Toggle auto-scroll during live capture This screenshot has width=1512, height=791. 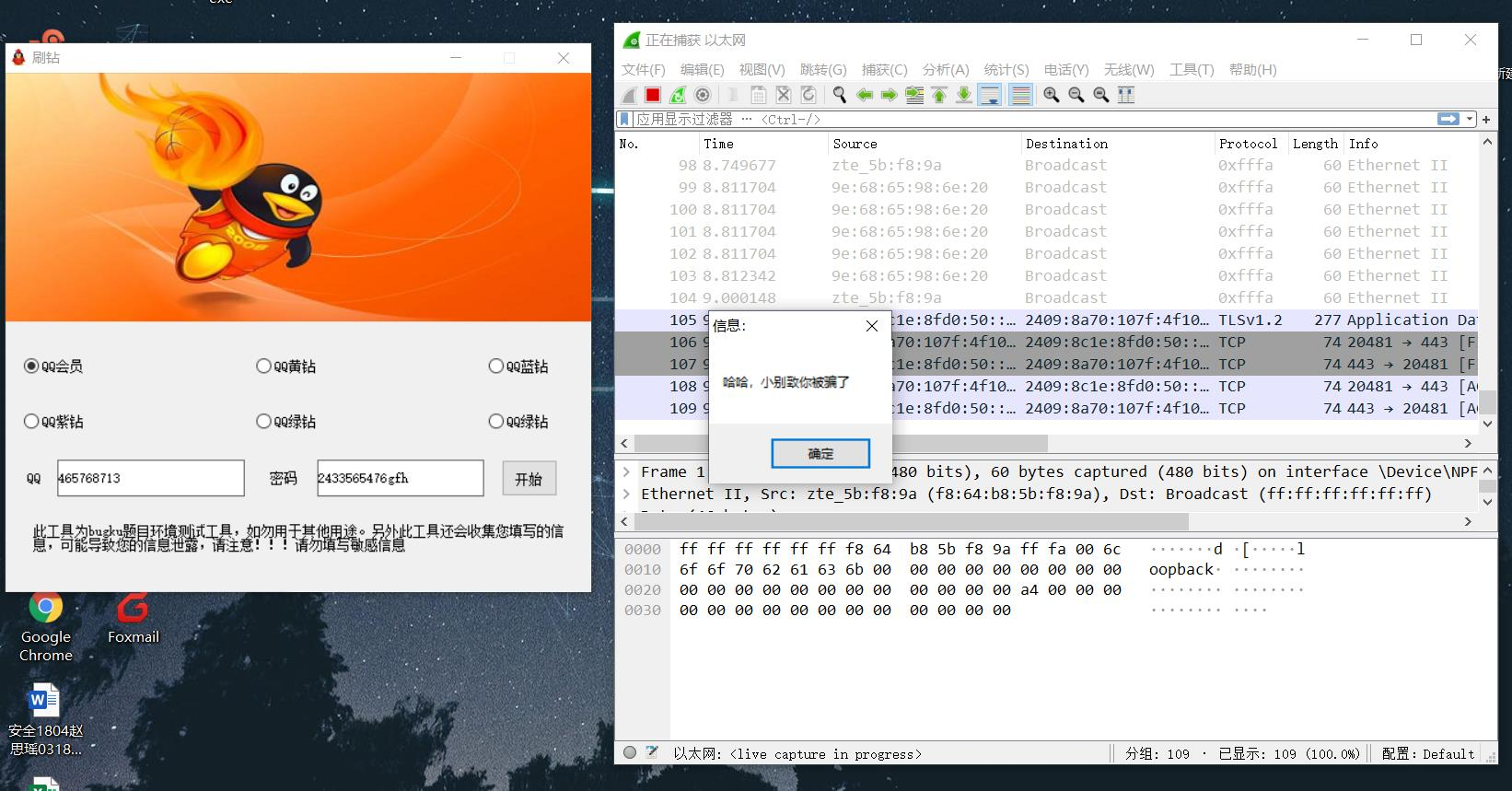990,95
